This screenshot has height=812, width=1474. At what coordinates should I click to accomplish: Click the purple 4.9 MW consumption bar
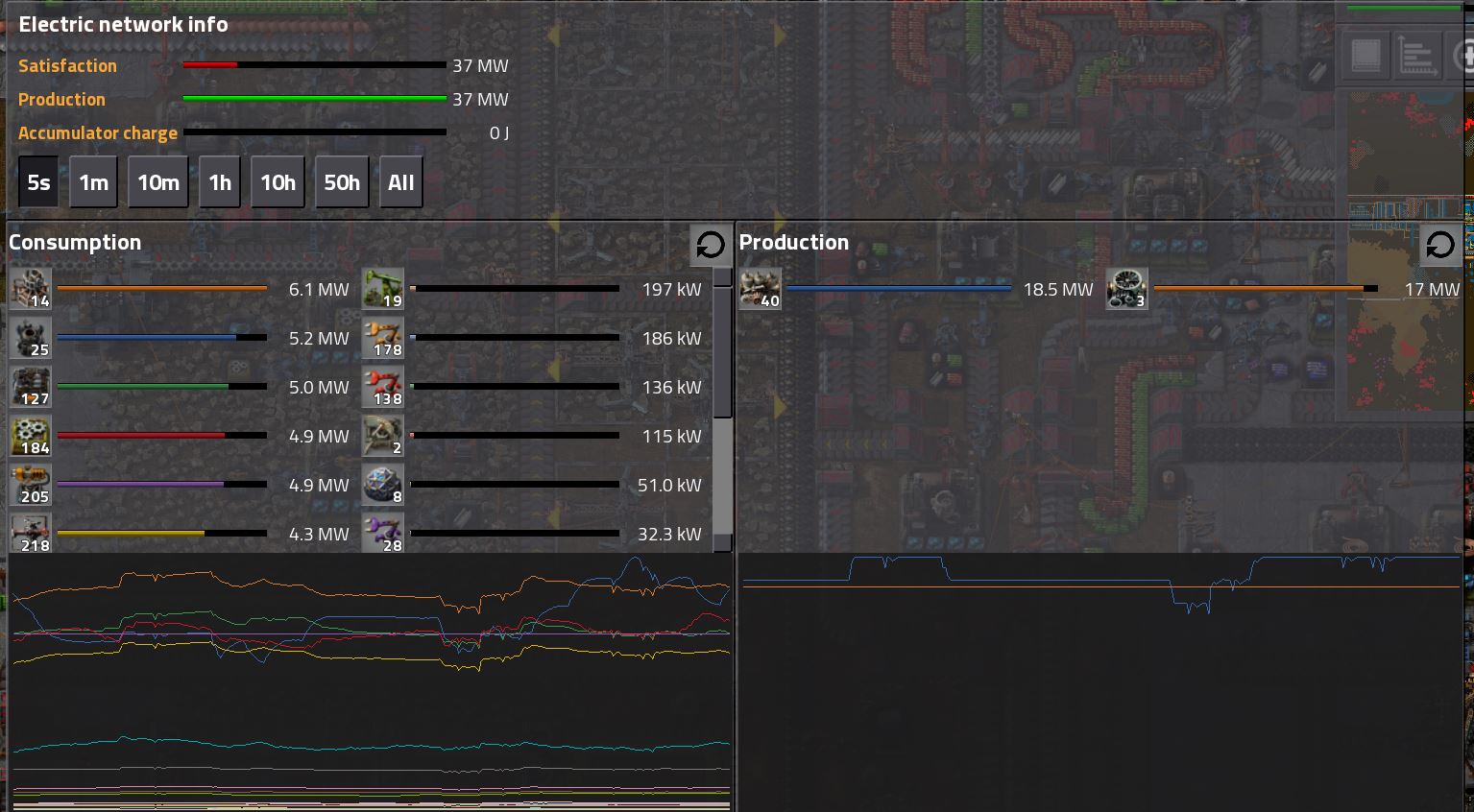162,484
